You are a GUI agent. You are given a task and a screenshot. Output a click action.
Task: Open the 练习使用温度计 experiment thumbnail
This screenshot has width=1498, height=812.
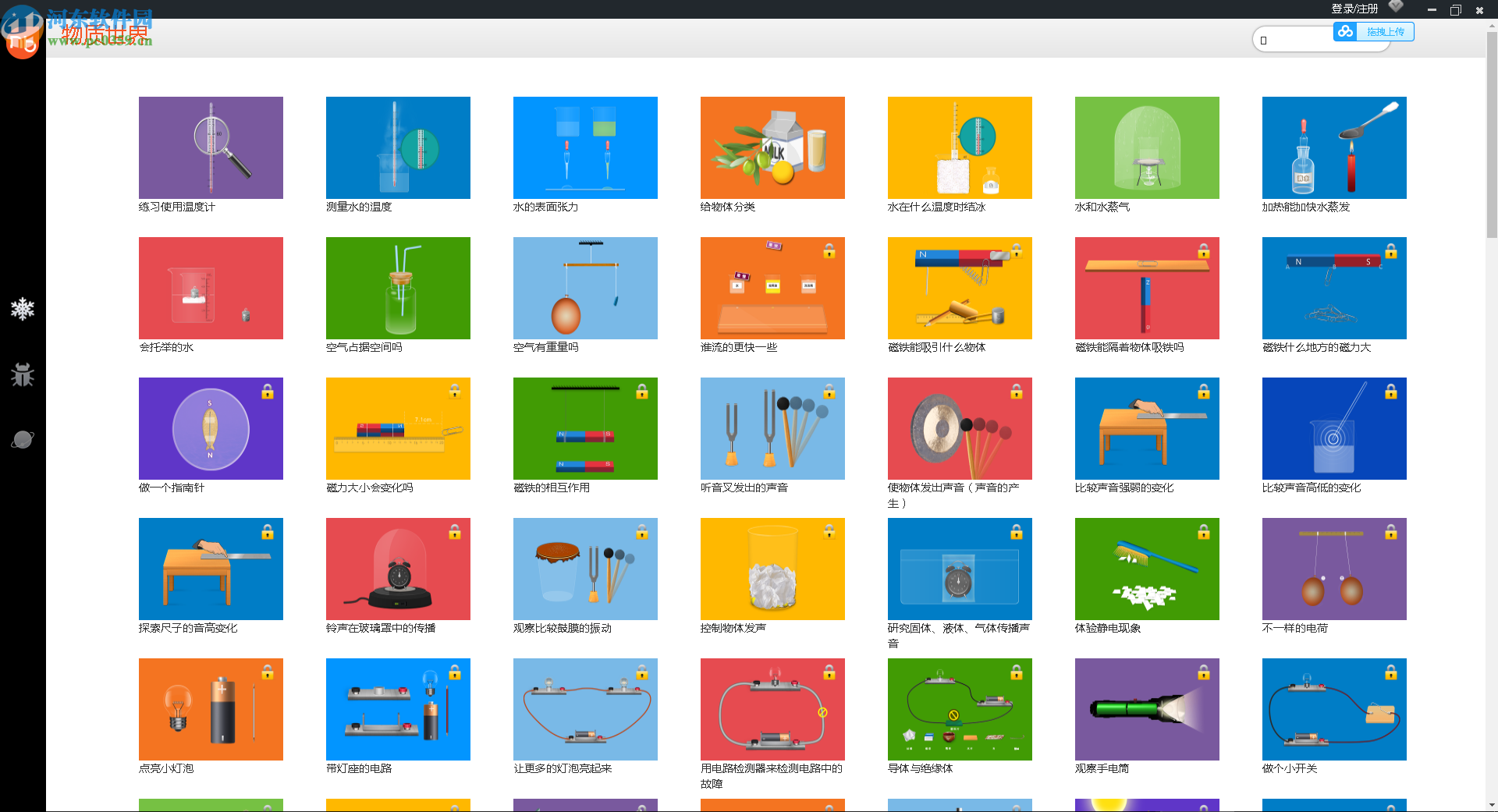(x=211, y=147)
